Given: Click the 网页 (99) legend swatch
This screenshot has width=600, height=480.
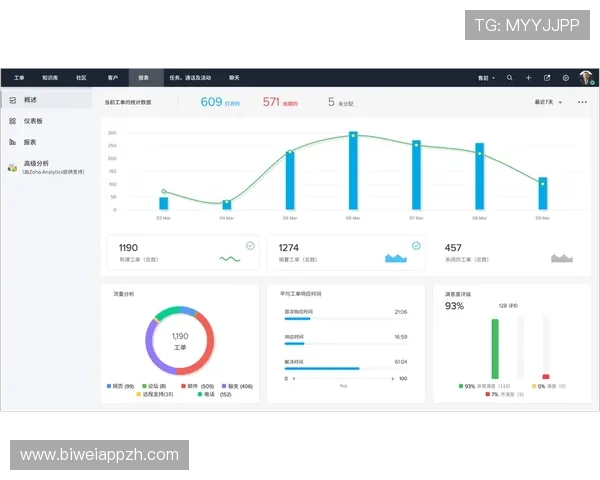Looking at the screenshot, I should pyautogui.click(x=109, y=386).
